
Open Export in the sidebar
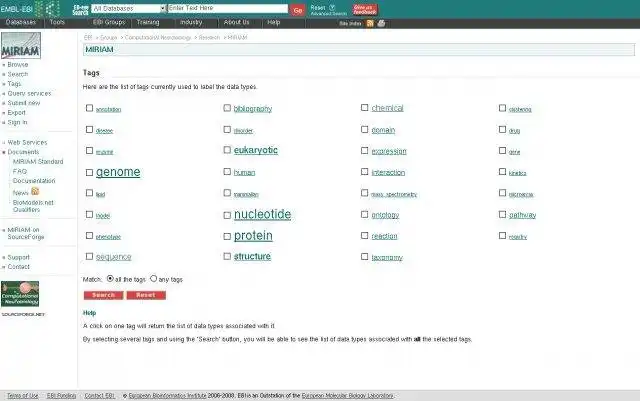click(16, 113)
